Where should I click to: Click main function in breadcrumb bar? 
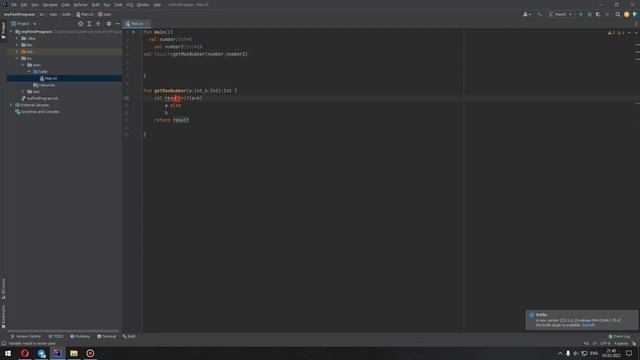coord(104,14)
